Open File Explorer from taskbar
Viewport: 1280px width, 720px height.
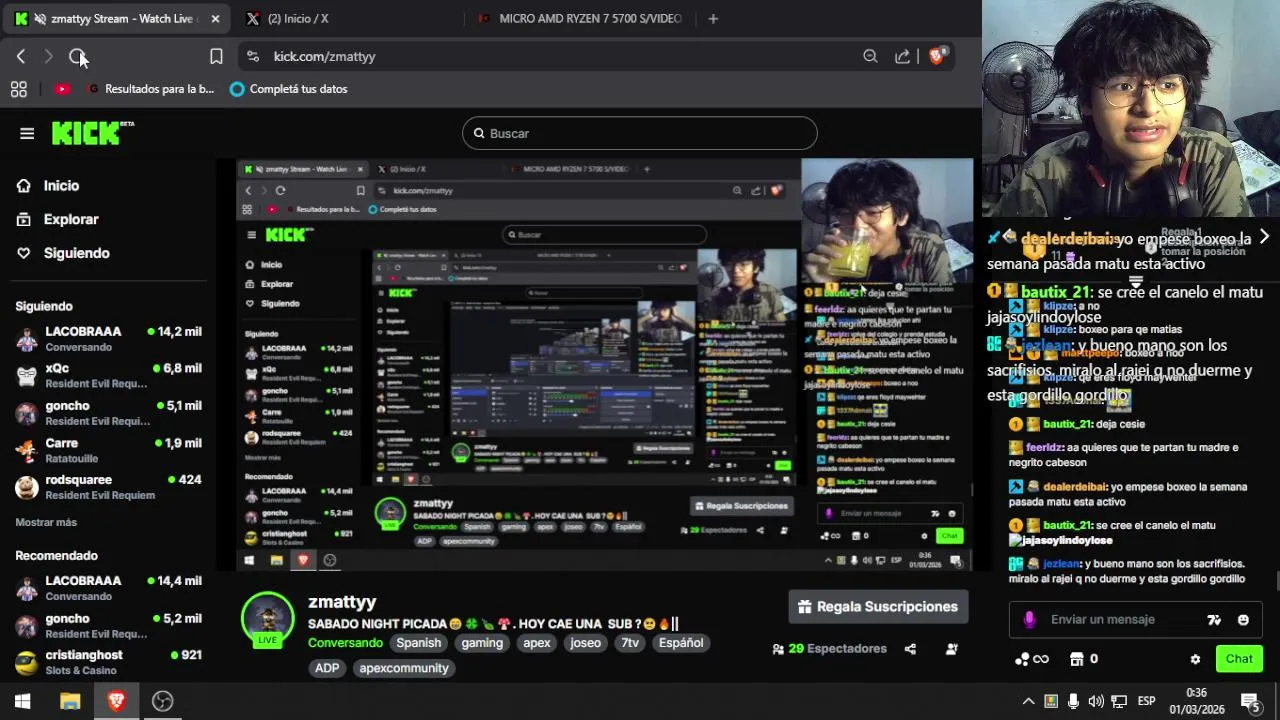point(69,701)
